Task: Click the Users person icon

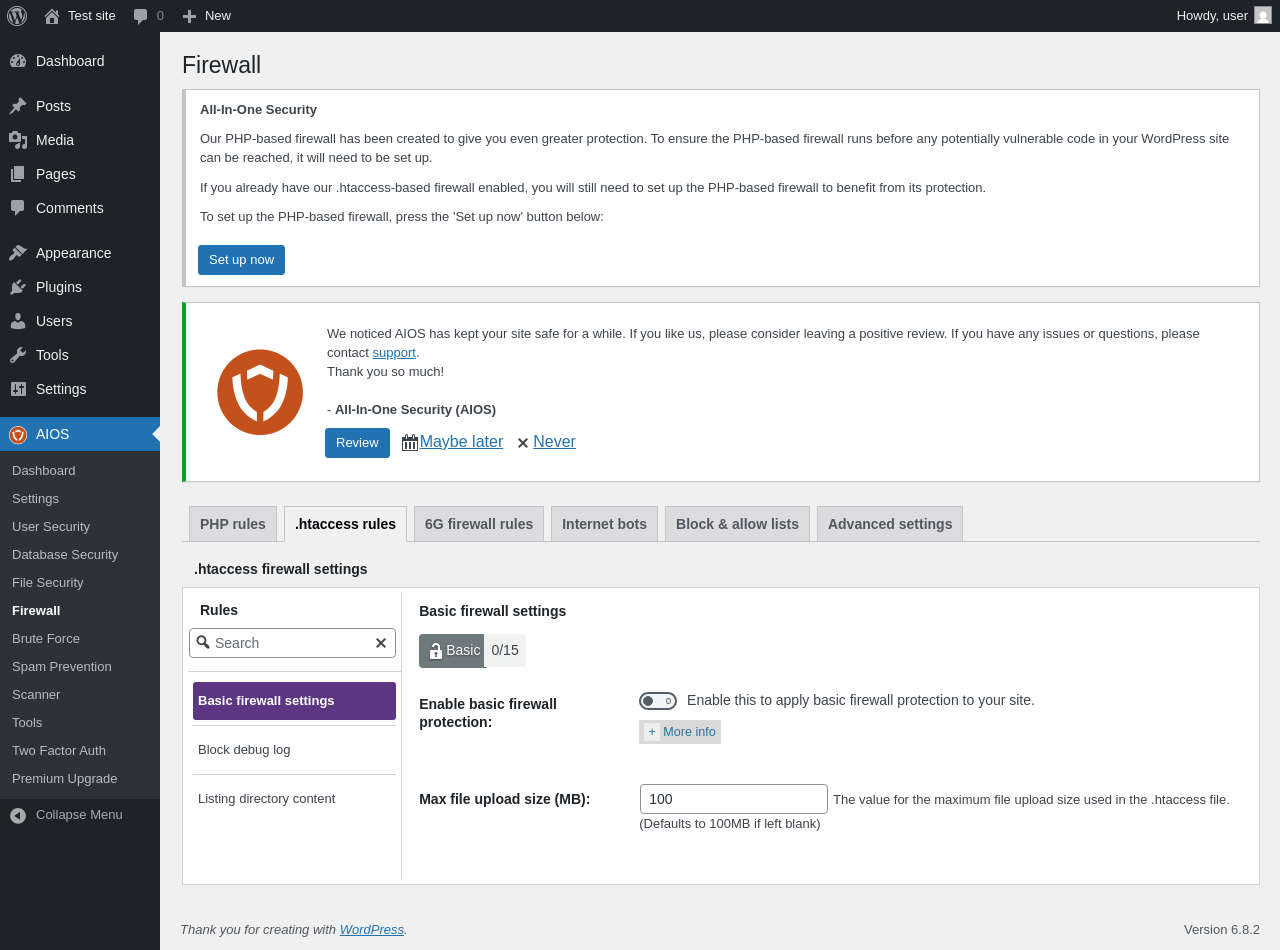Action: click(x=18, y=321)
